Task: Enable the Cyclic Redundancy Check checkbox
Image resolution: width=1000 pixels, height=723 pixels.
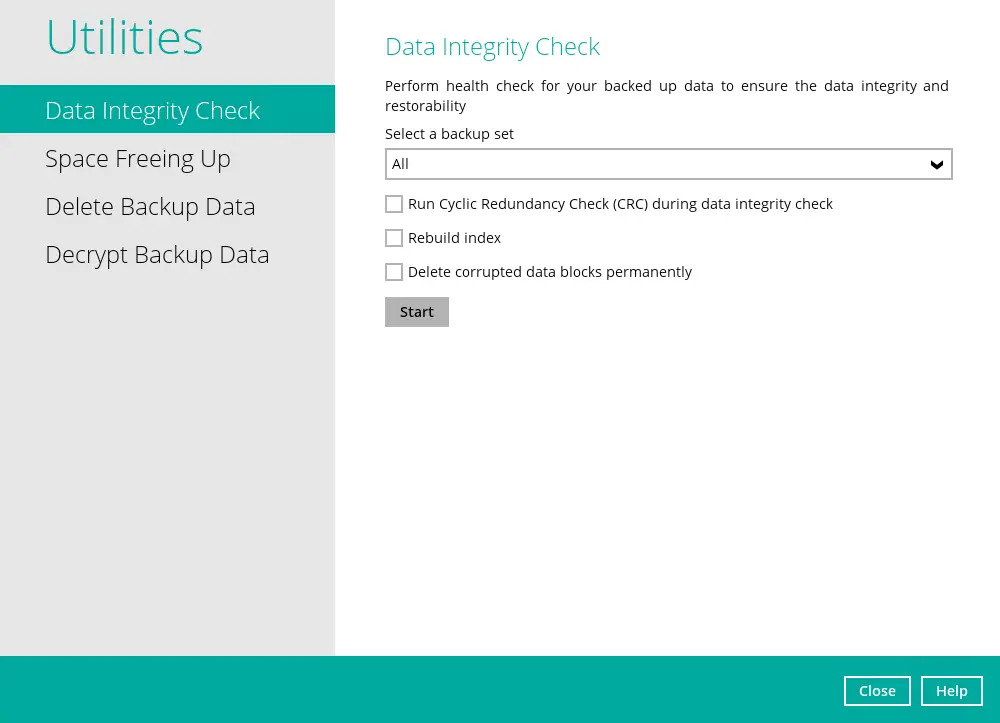Action: click(x=394, y=204)
